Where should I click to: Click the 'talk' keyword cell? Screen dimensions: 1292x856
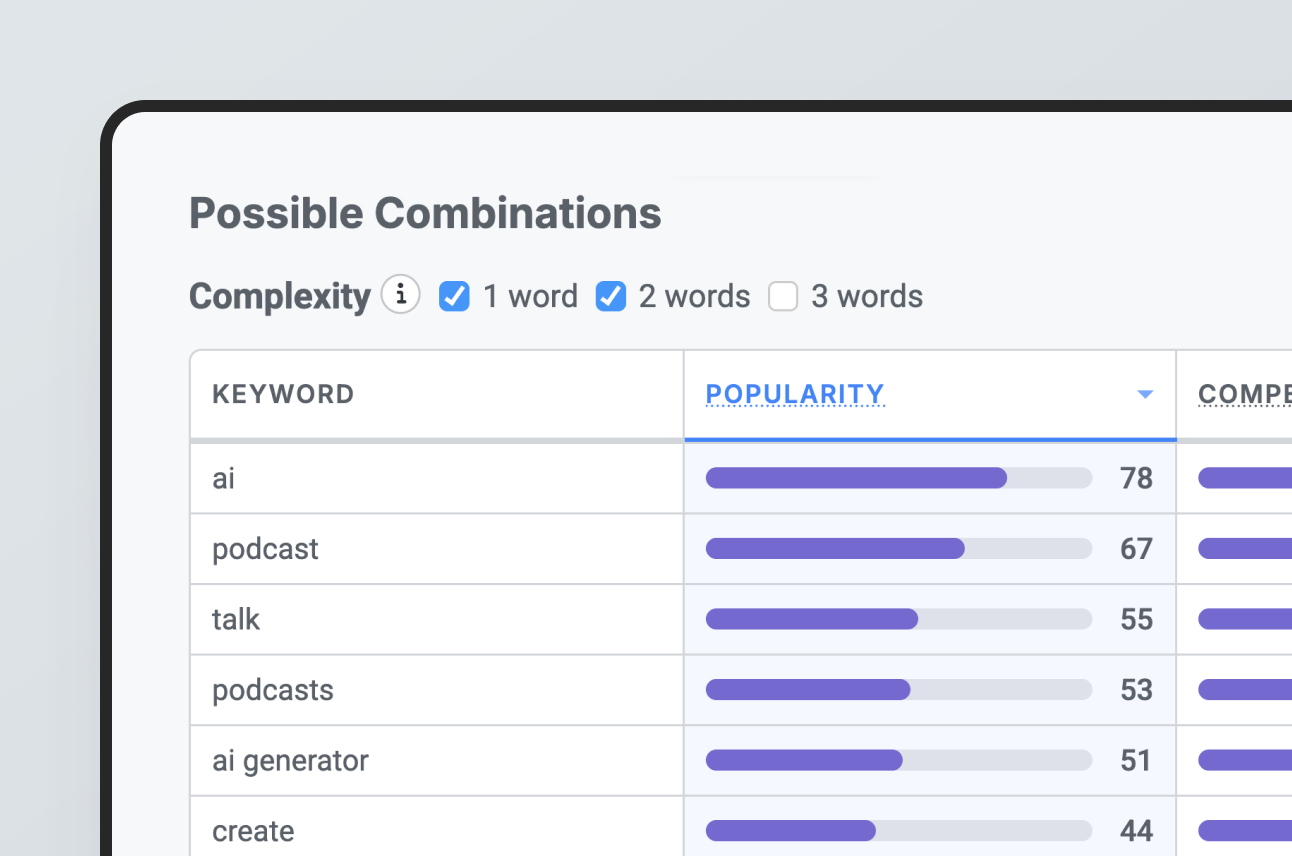pos(236,619)
